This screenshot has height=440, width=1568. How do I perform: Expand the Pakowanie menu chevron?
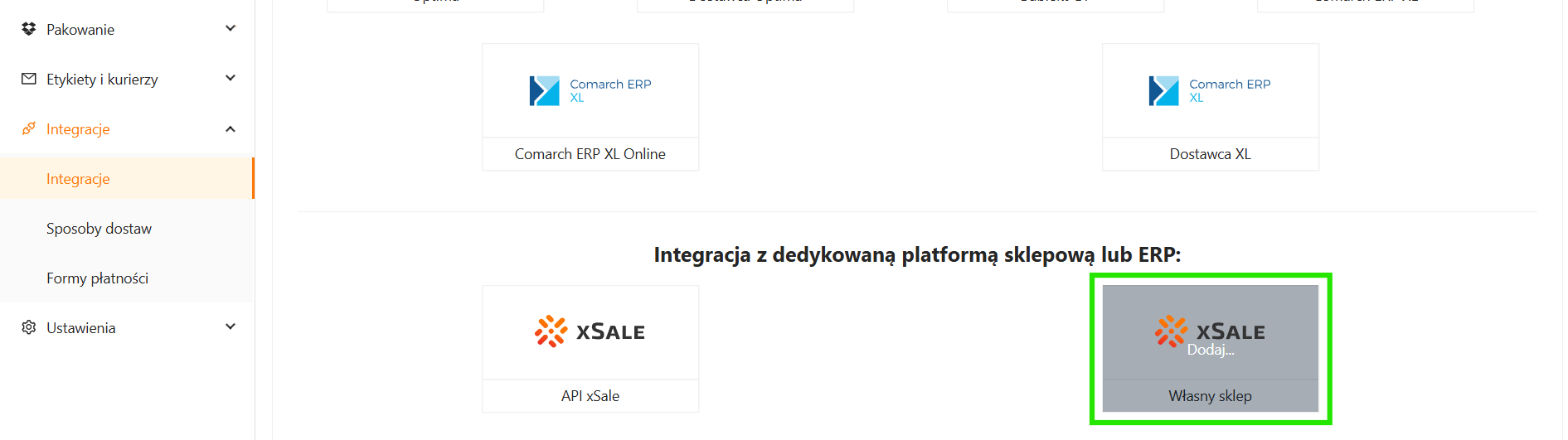(x=231, y=28)
